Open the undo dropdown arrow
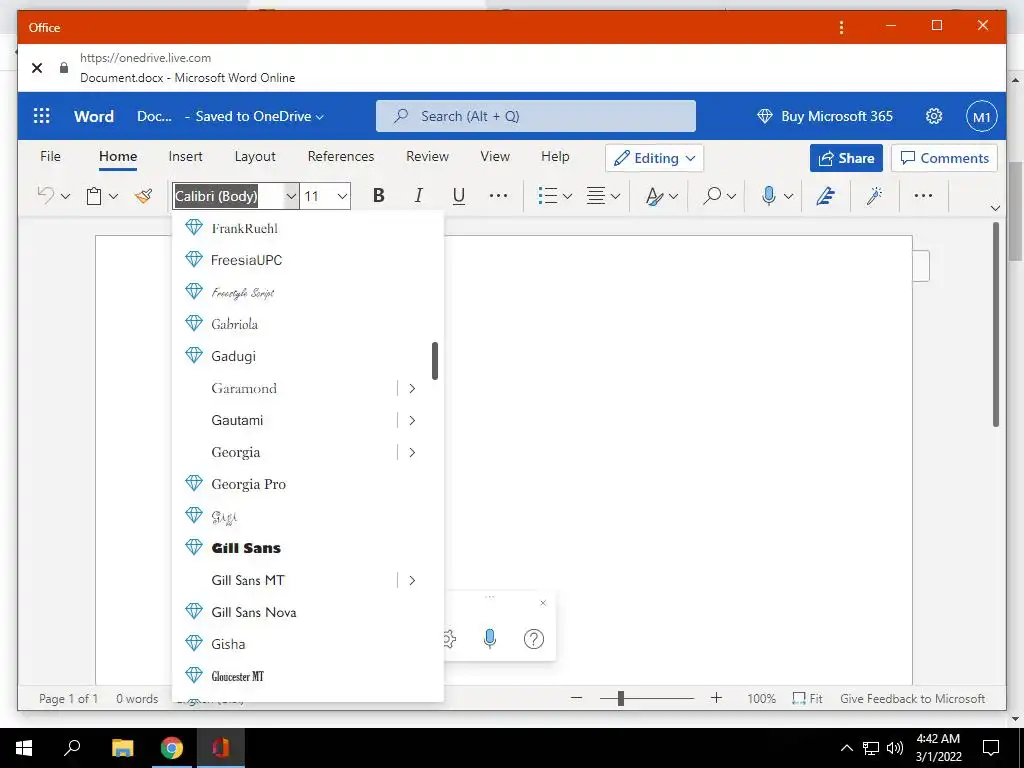Screen dimensions: 1024x768 click(65, 196)
